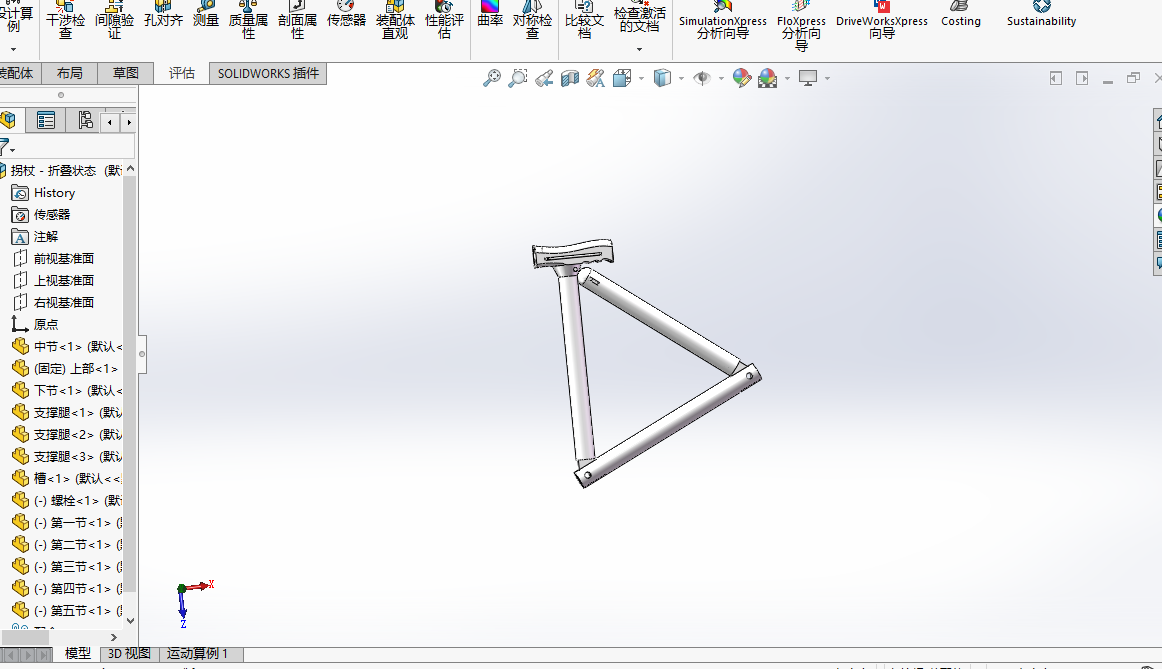The image size is (1162, 669).
Task: Click the feature tree scroll down arrow
Action: (129, 621)
